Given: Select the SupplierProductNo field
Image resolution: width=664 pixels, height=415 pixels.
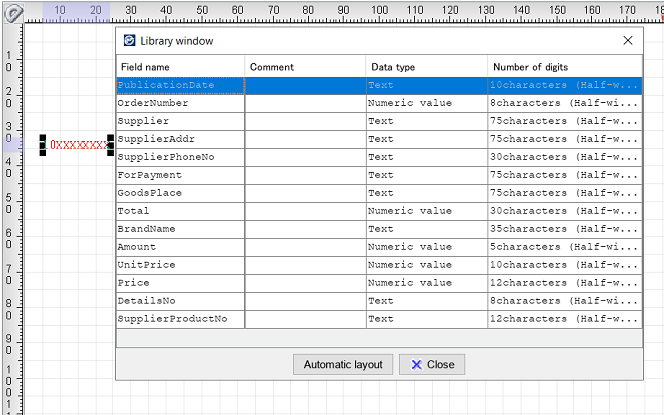Looking at the screenshot, I should 180,319.
